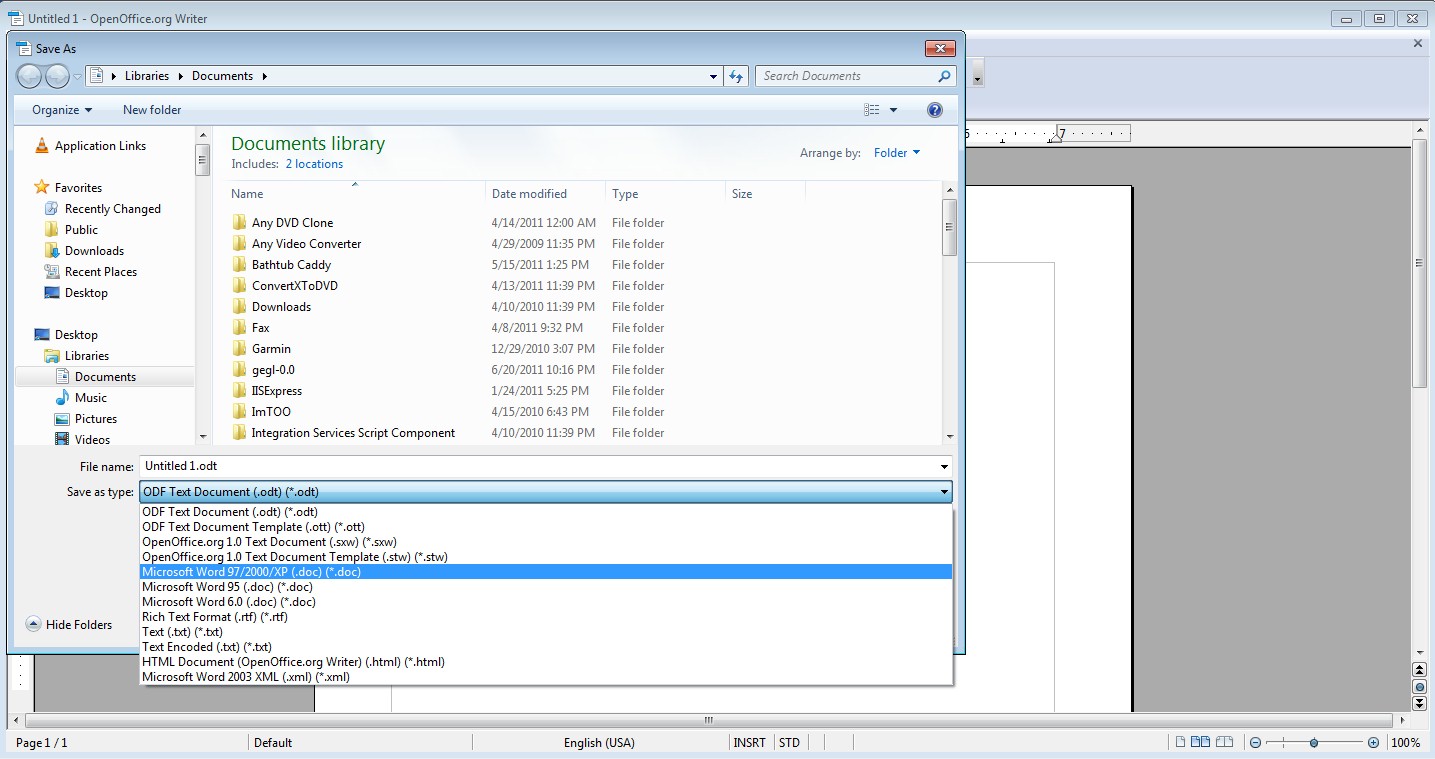This screenshot has width=1435, height=759.
Task: Switch to side-by-side page view layout
Action: (1198, 742)
